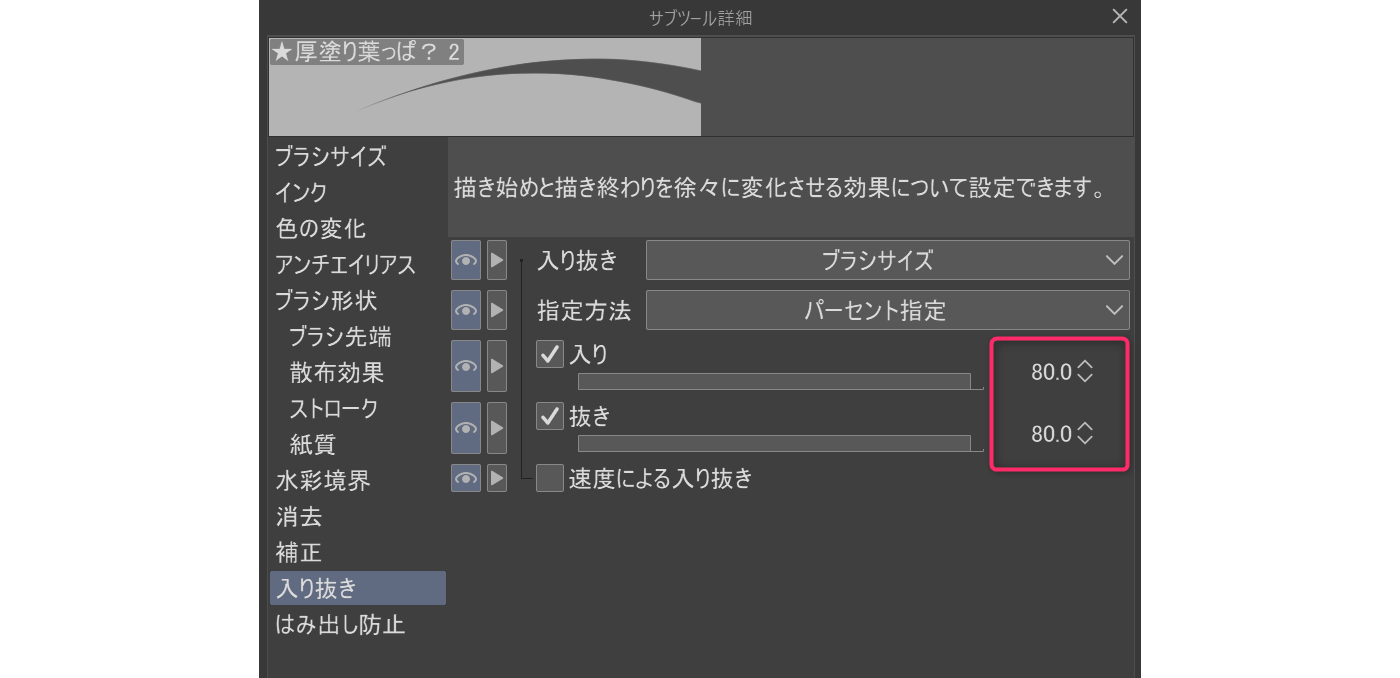Toggle eye icon for 速度による入り抜き row
1400x678 pixels.
(466, 479)
